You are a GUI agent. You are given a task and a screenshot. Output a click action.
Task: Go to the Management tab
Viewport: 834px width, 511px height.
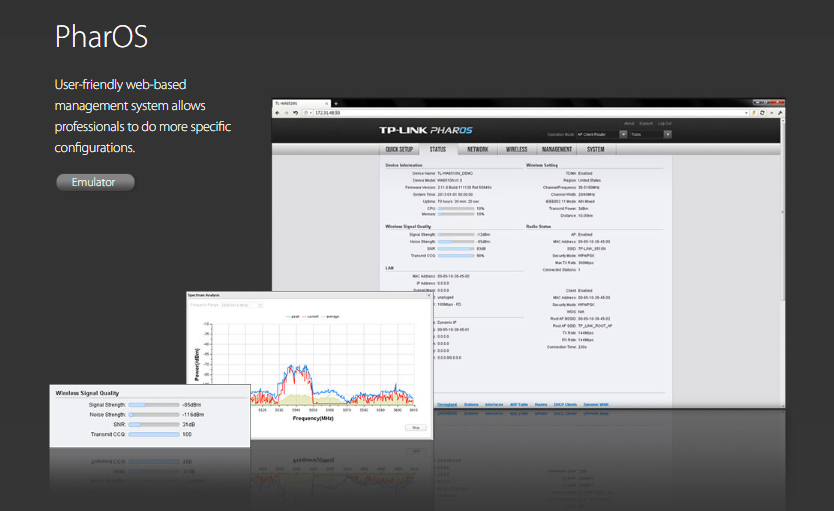pyautogui.click(x=557, y=149)
